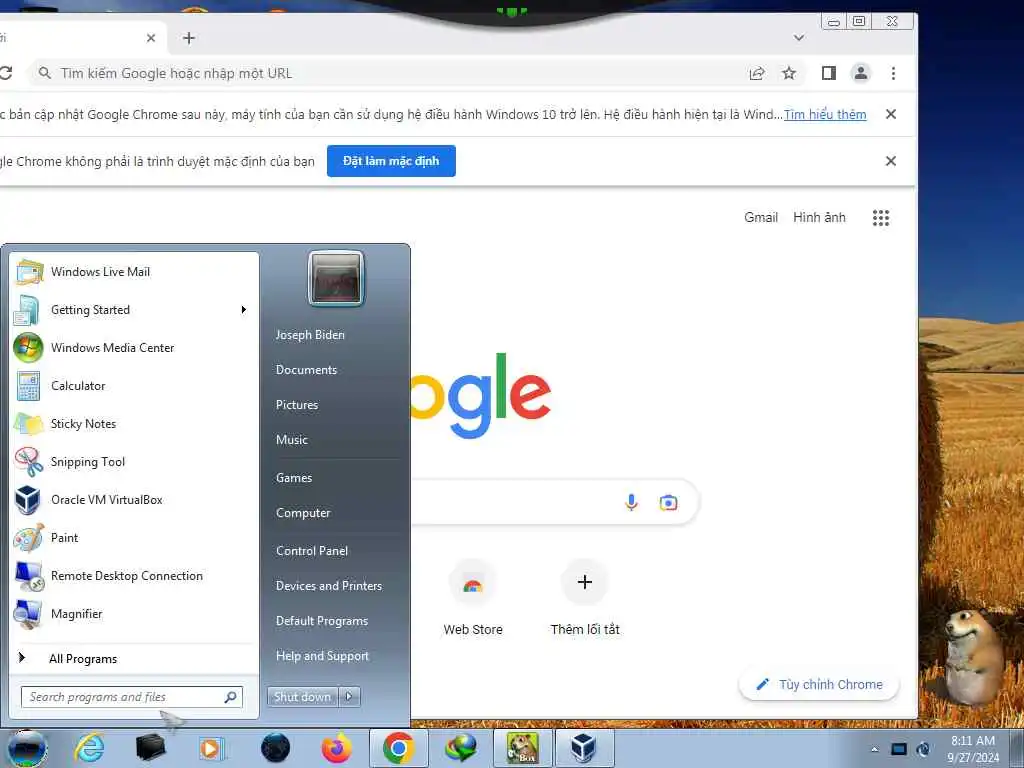
Task: Open the Box game taskbar icon
Action: pos(523,748)
